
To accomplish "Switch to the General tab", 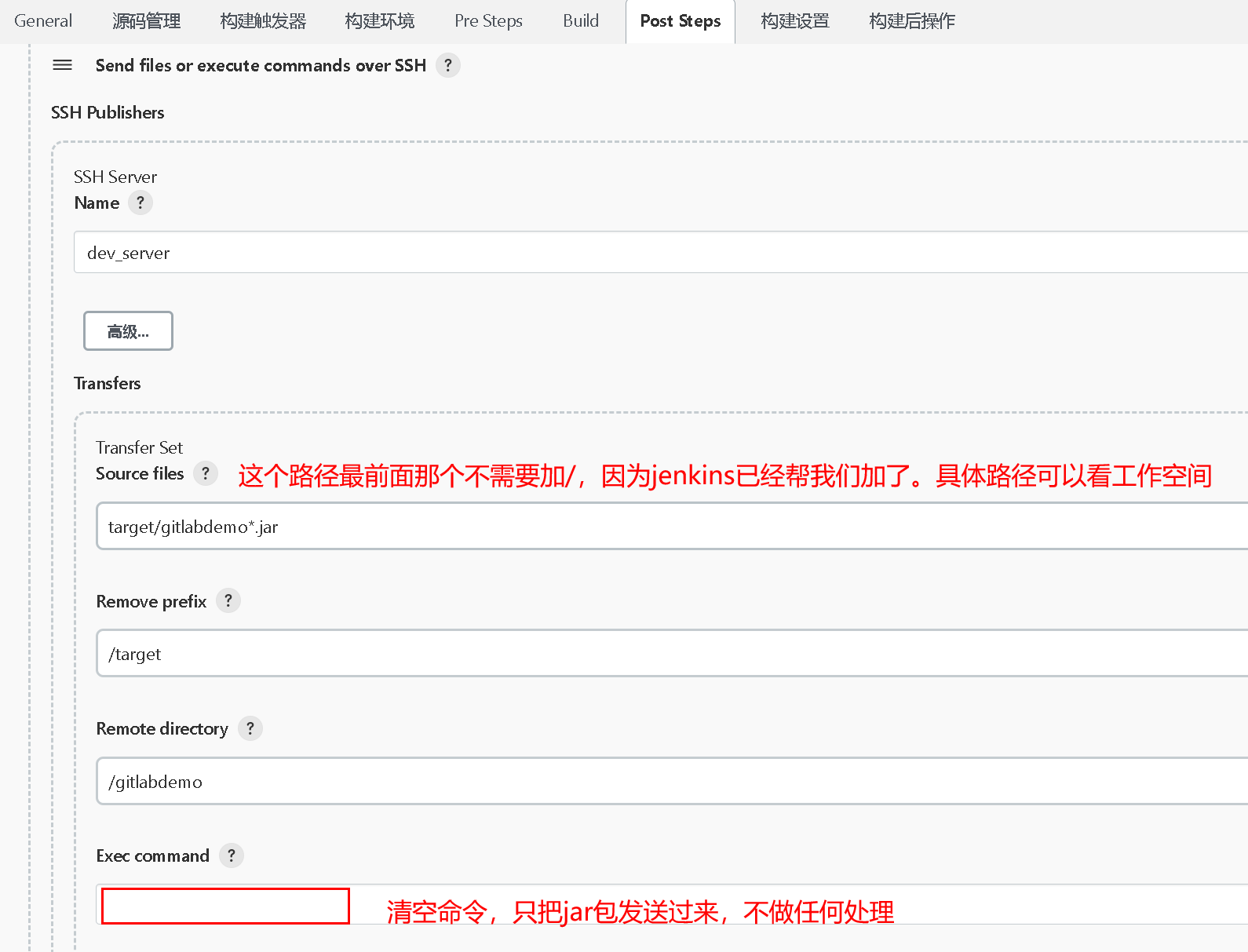I will pyautogui.click(x=43, y=21).
